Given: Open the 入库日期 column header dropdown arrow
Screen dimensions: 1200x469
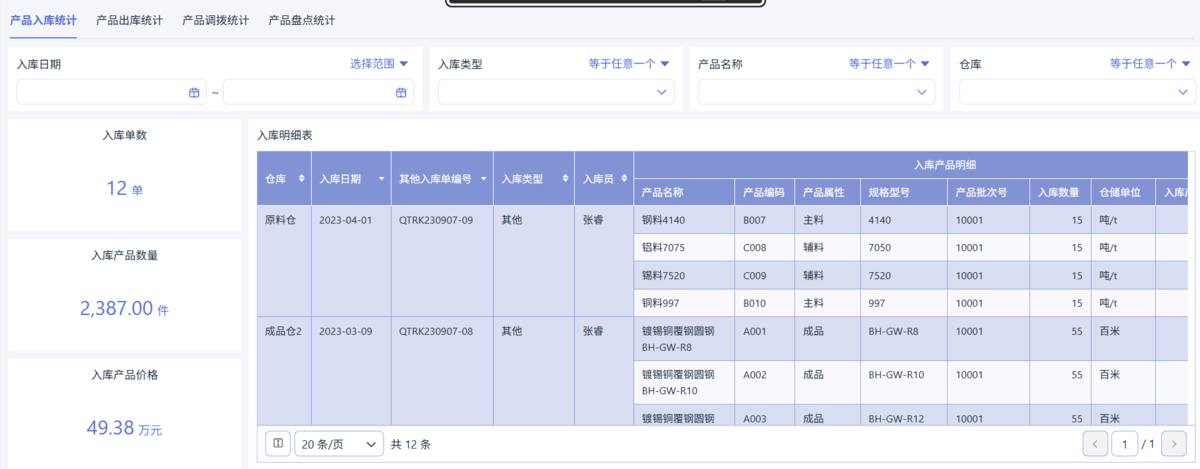Looking at the screenshot, I should [380, 179].
